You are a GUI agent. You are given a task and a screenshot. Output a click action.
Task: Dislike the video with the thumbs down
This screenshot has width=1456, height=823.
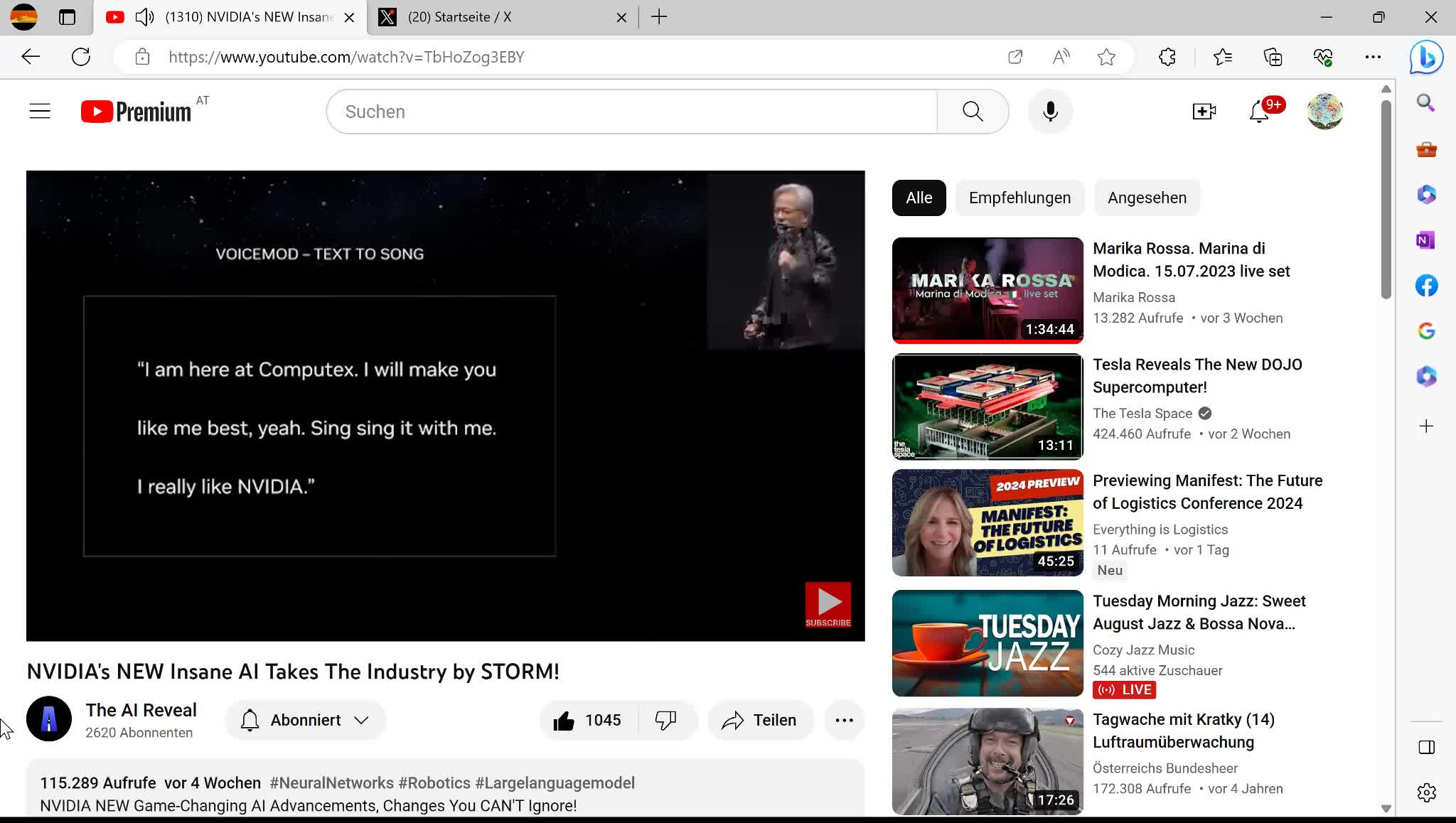665,721
